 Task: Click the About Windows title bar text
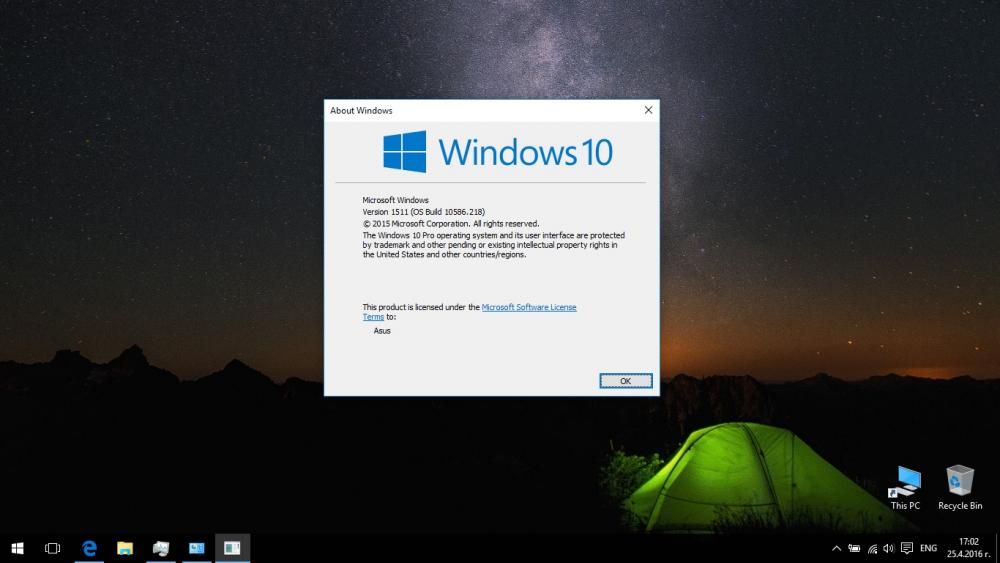click(x=361, y=110)
